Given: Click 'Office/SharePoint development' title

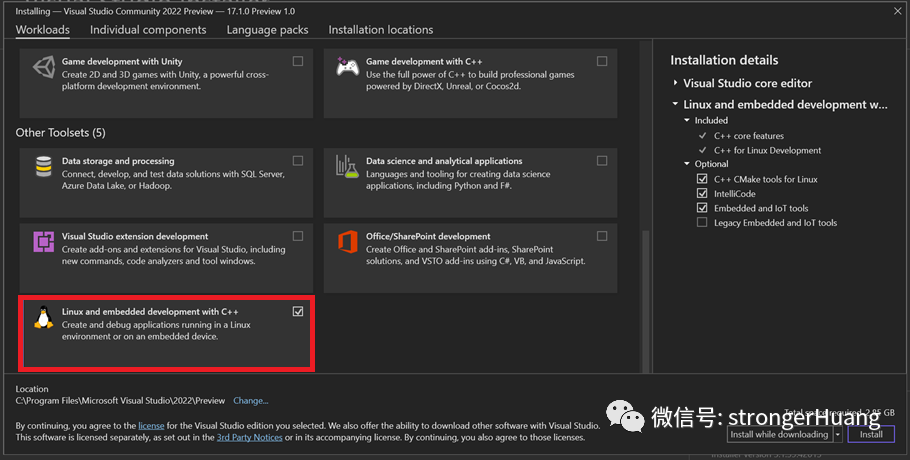Looking at the screenshot, I should click(428, 236).
